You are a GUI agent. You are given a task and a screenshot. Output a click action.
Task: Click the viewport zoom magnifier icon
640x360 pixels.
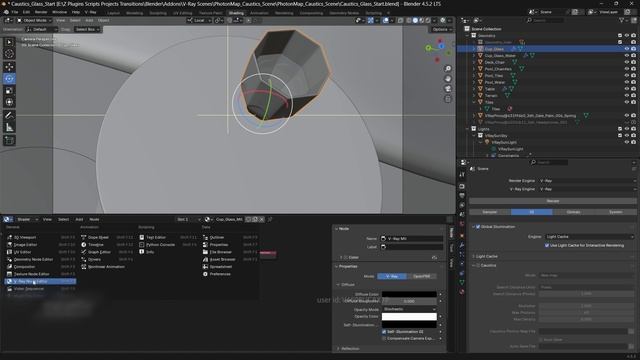tap(448, 69)
